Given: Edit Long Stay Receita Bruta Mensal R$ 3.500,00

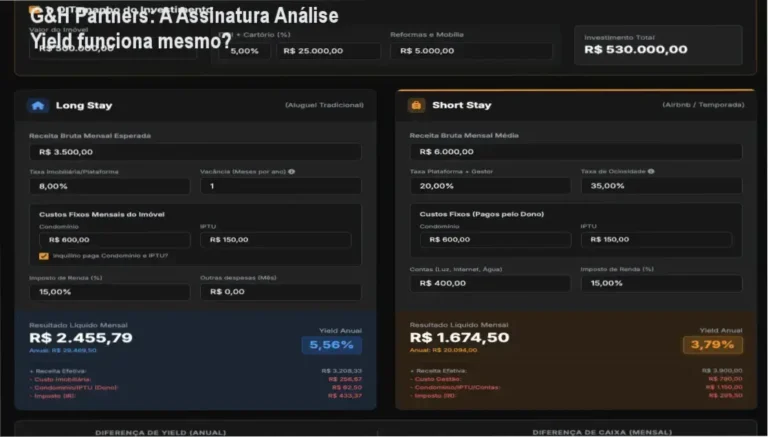Looking at the screenshot, I should (195, 152).
